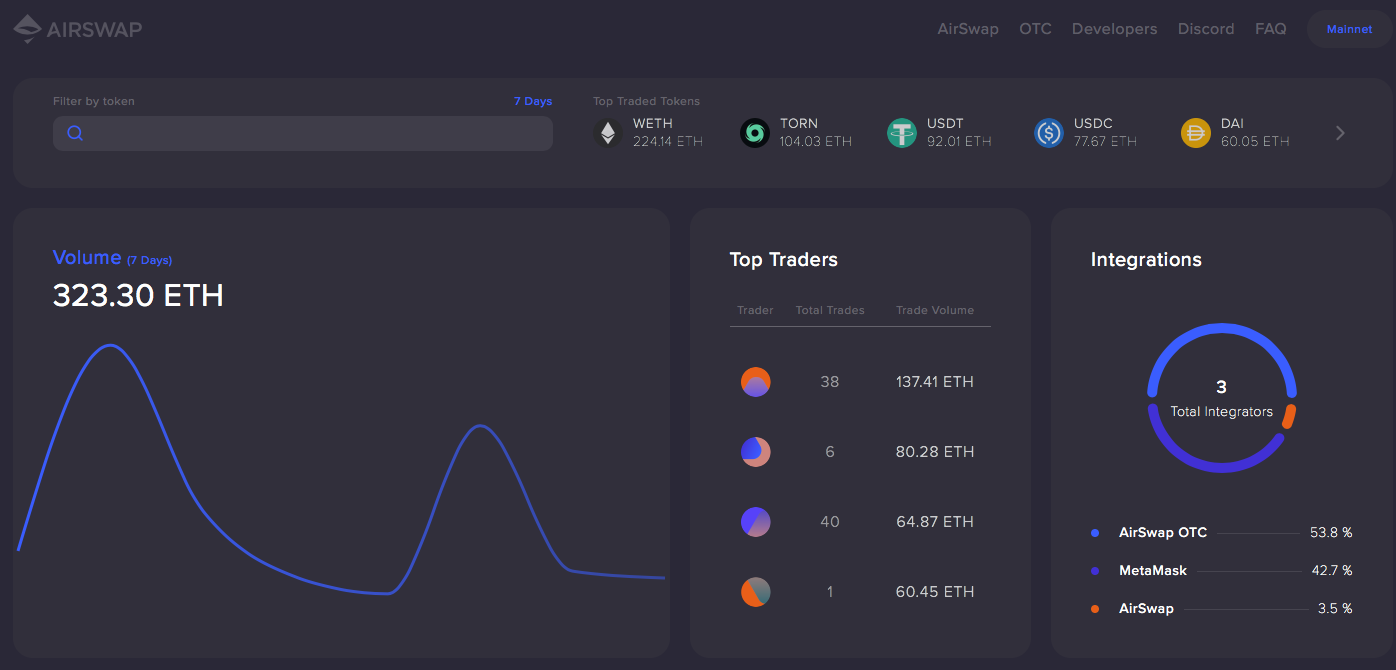
Task: Open the OTC nav link
Action: [x=1035, y=29]
